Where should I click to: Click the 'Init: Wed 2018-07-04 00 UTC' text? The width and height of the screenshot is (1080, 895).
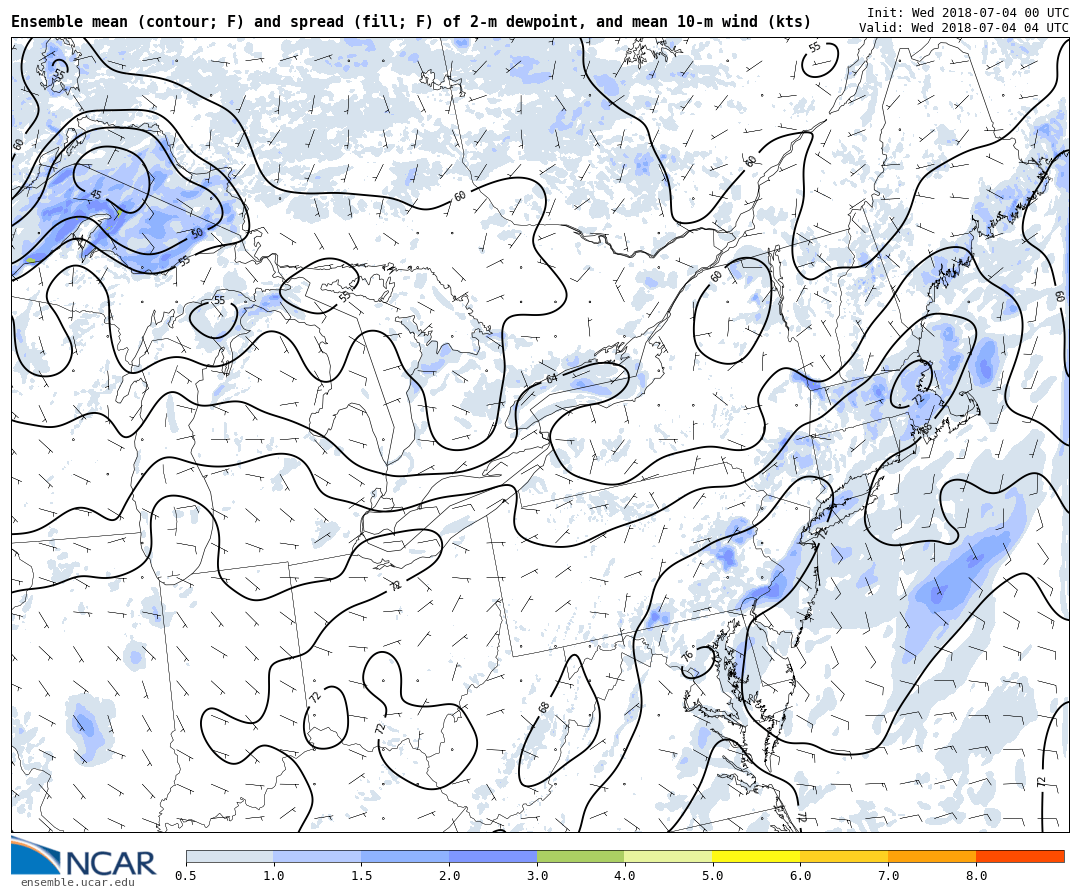pyautogui.click(x=968, y=12)
